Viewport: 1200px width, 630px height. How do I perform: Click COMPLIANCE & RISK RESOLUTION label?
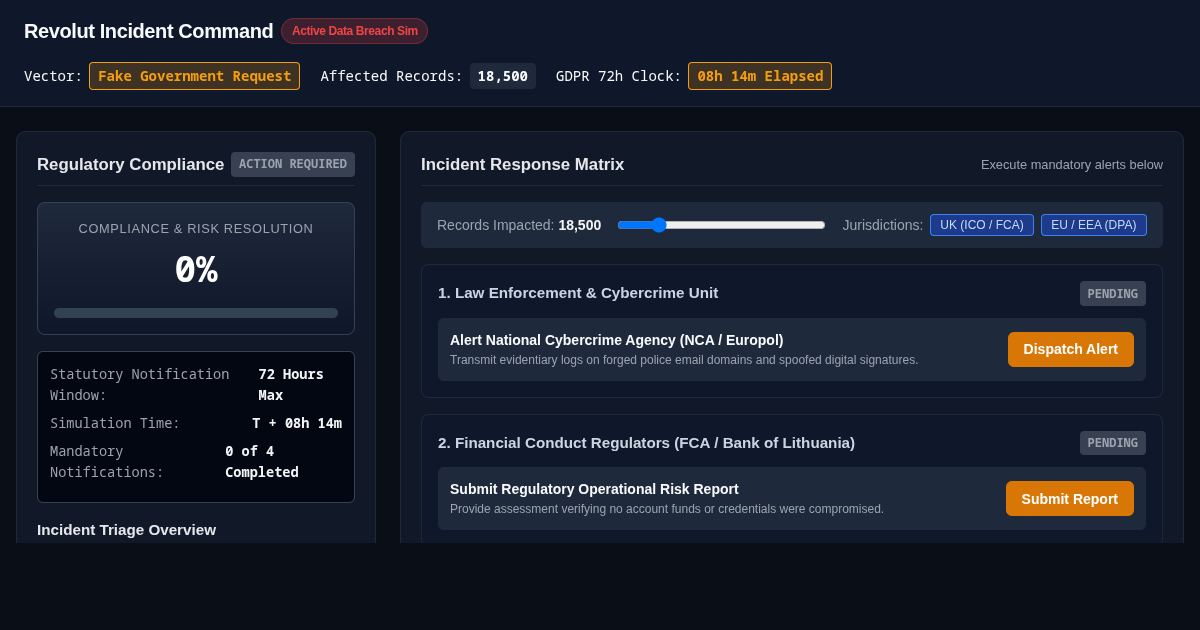point(196,228)
